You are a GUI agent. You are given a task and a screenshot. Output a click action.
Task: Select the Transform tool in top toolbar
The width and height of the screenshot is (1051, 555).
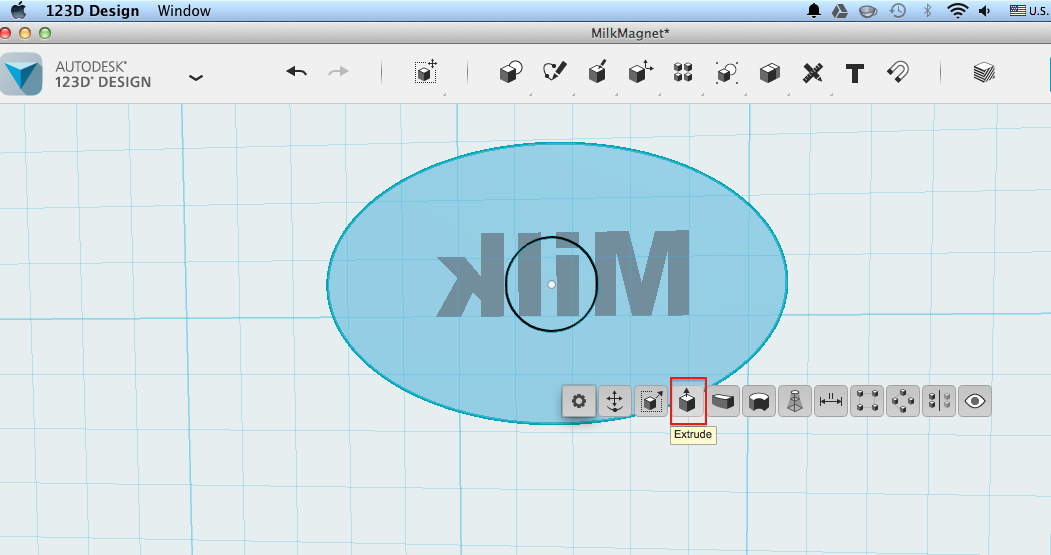tap(426, 72)
